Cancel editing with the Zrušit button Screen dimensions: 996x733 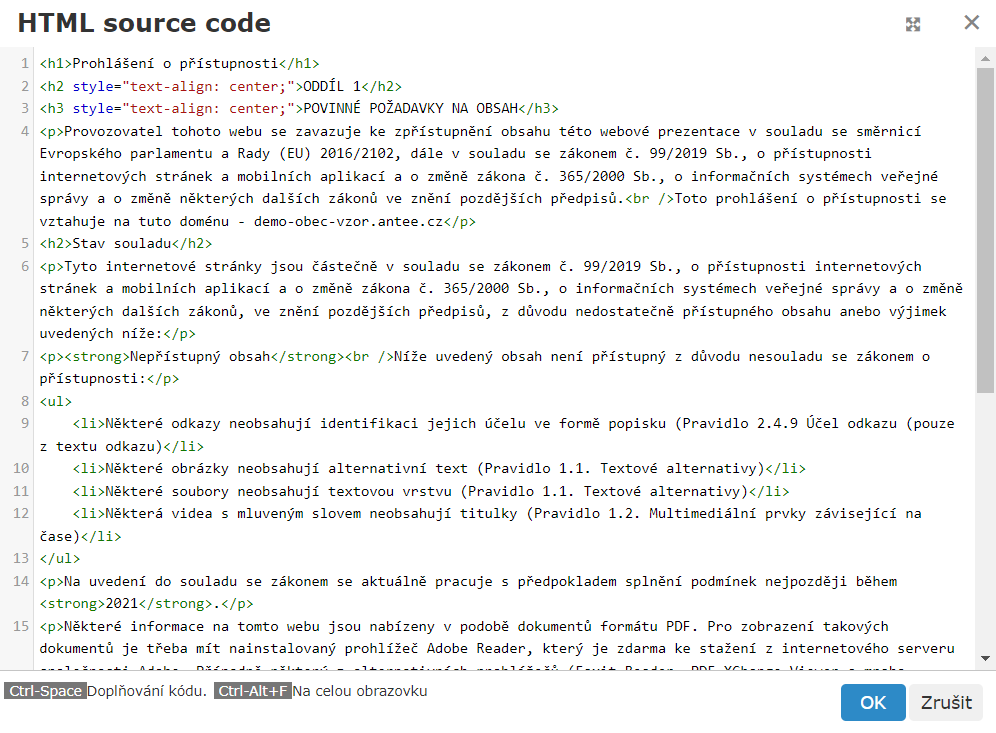click(945, 702)
